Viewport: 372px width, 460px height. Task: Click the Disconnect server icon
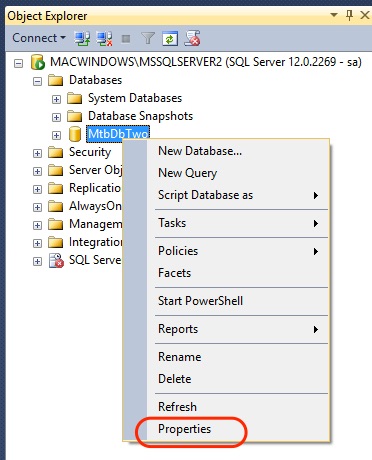[x=104, y=39]
